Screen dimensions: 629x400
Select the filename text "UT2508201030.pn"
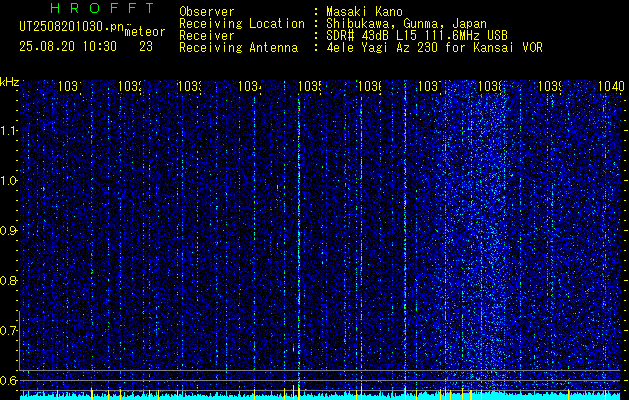[x=72, y=27]
